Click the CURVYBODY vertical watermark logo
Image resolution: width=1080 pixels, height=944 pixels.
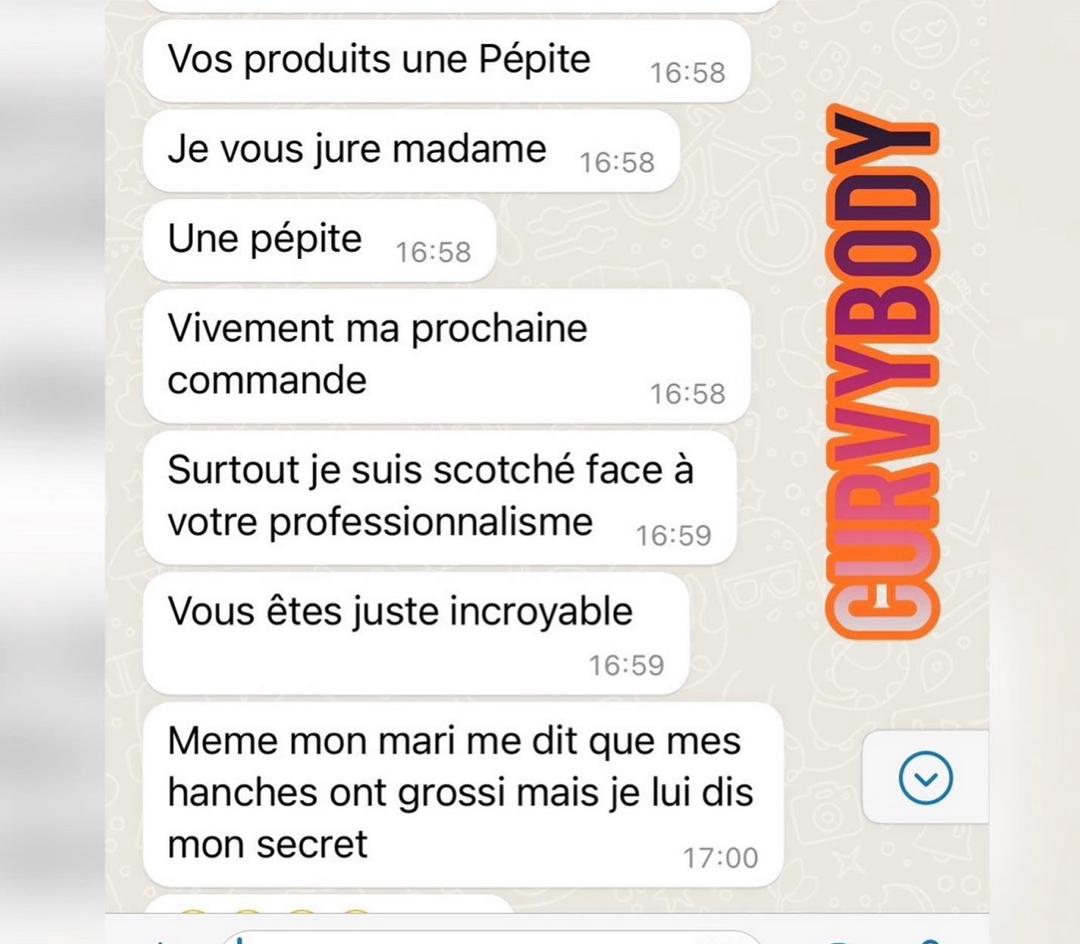coord(883,372)
